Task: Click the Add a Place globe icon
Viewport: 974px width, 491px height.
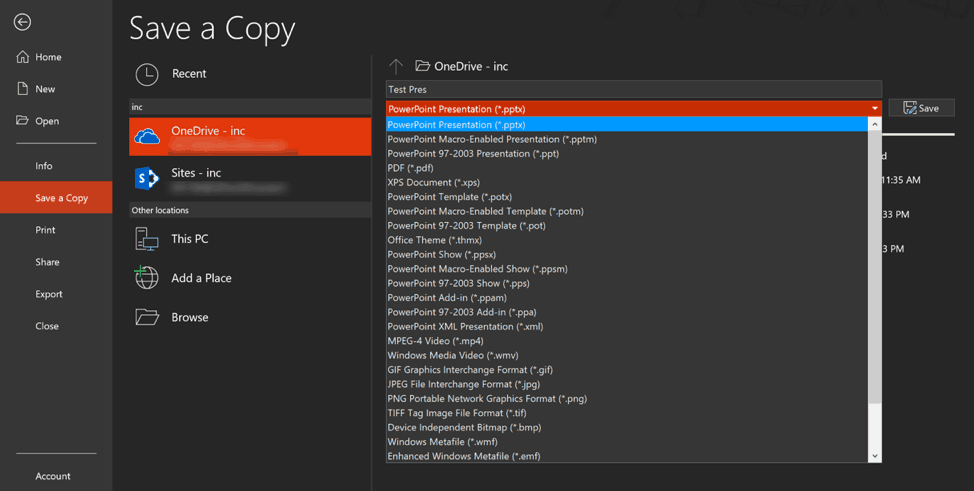Action: 146,277
